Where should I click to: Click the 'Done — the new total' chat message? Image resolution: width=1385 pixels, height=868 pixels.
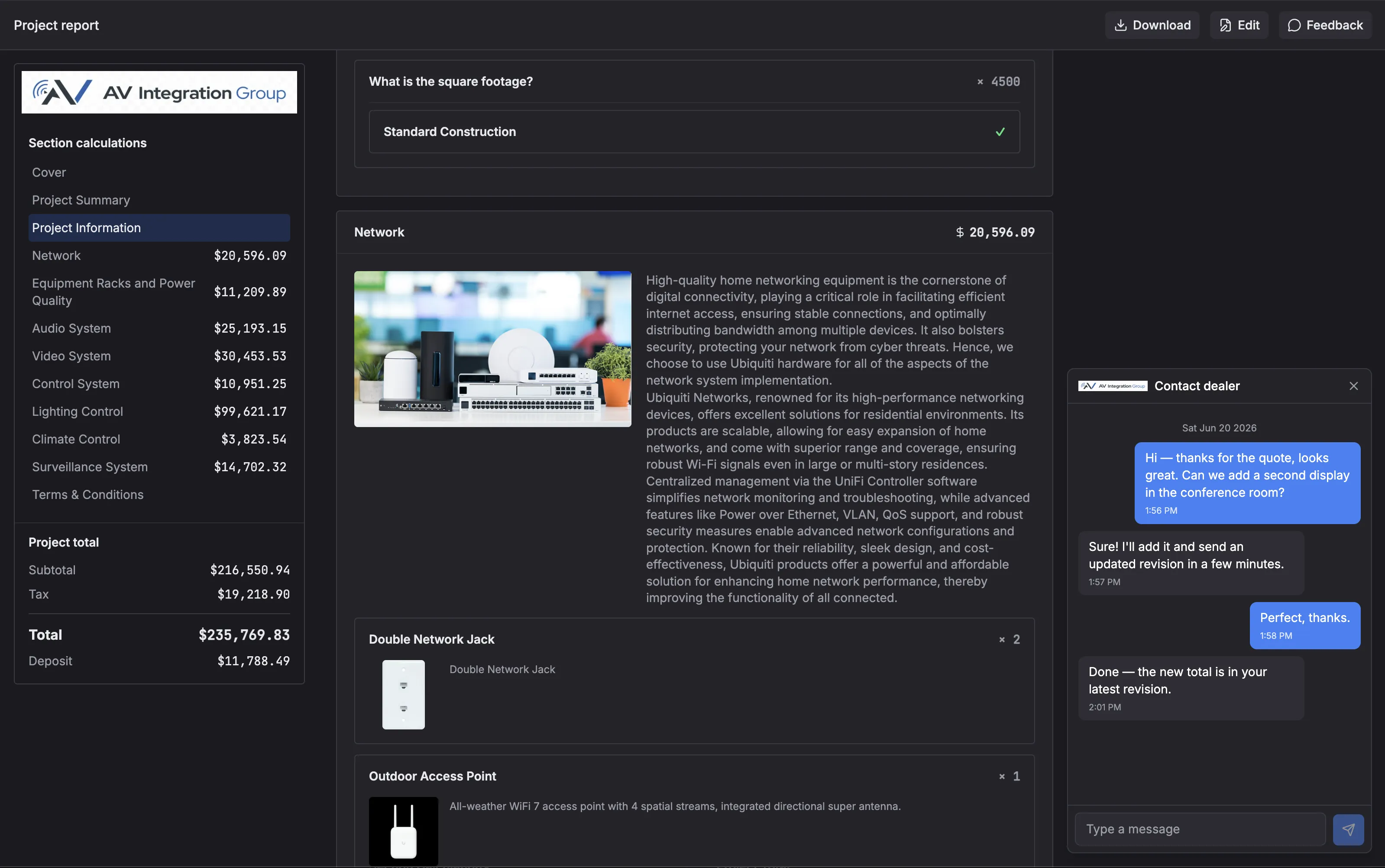[x=1191, y=688]
